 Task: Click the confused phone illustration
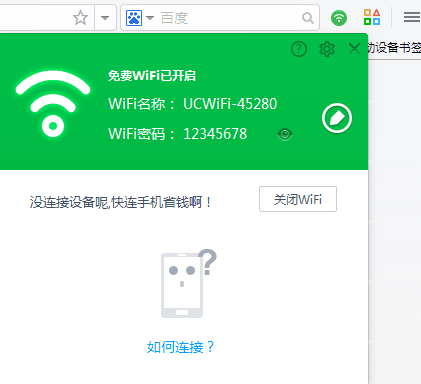[x=188, y=283]
